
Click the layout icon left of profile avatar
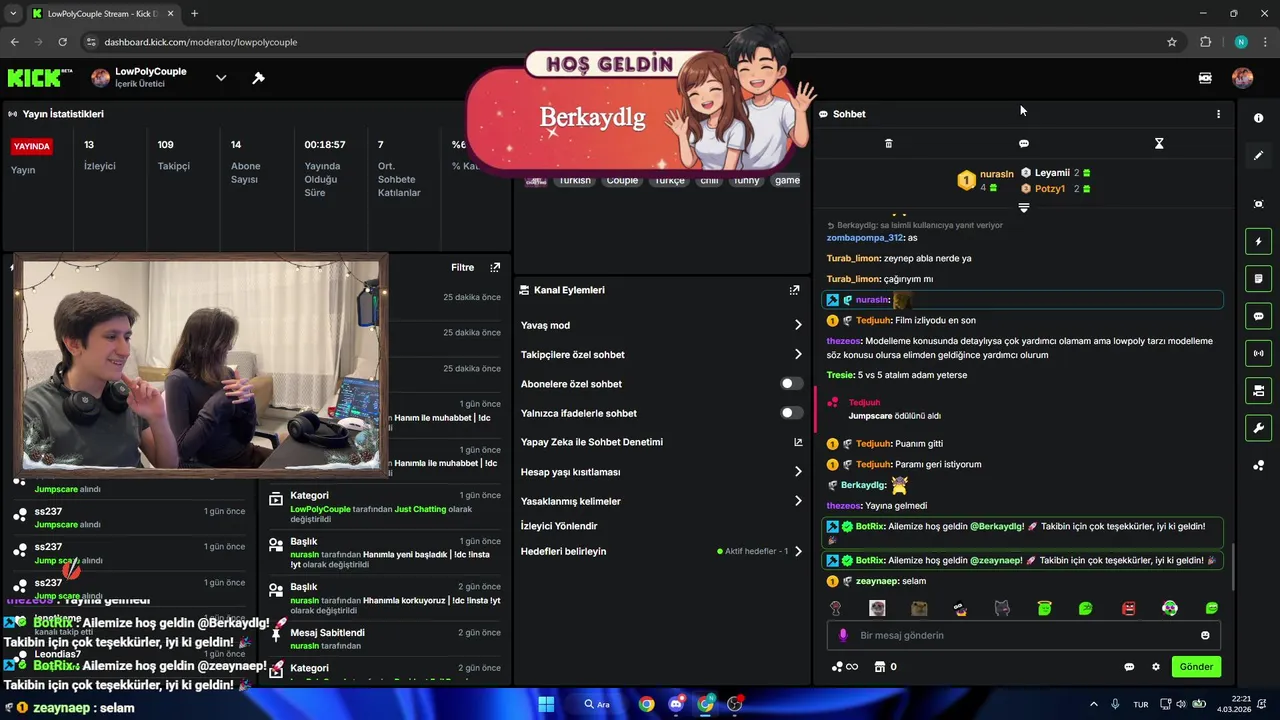click(1205, 78)
